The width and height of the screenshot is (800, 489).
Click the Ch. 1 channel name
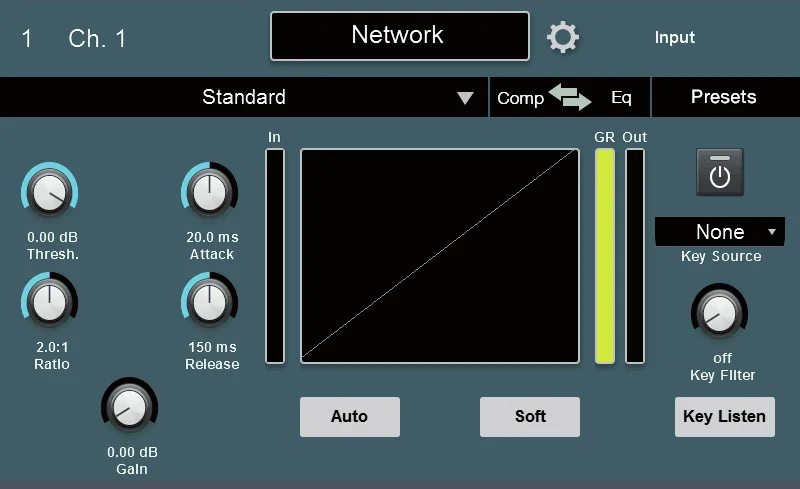coord(97,39)
